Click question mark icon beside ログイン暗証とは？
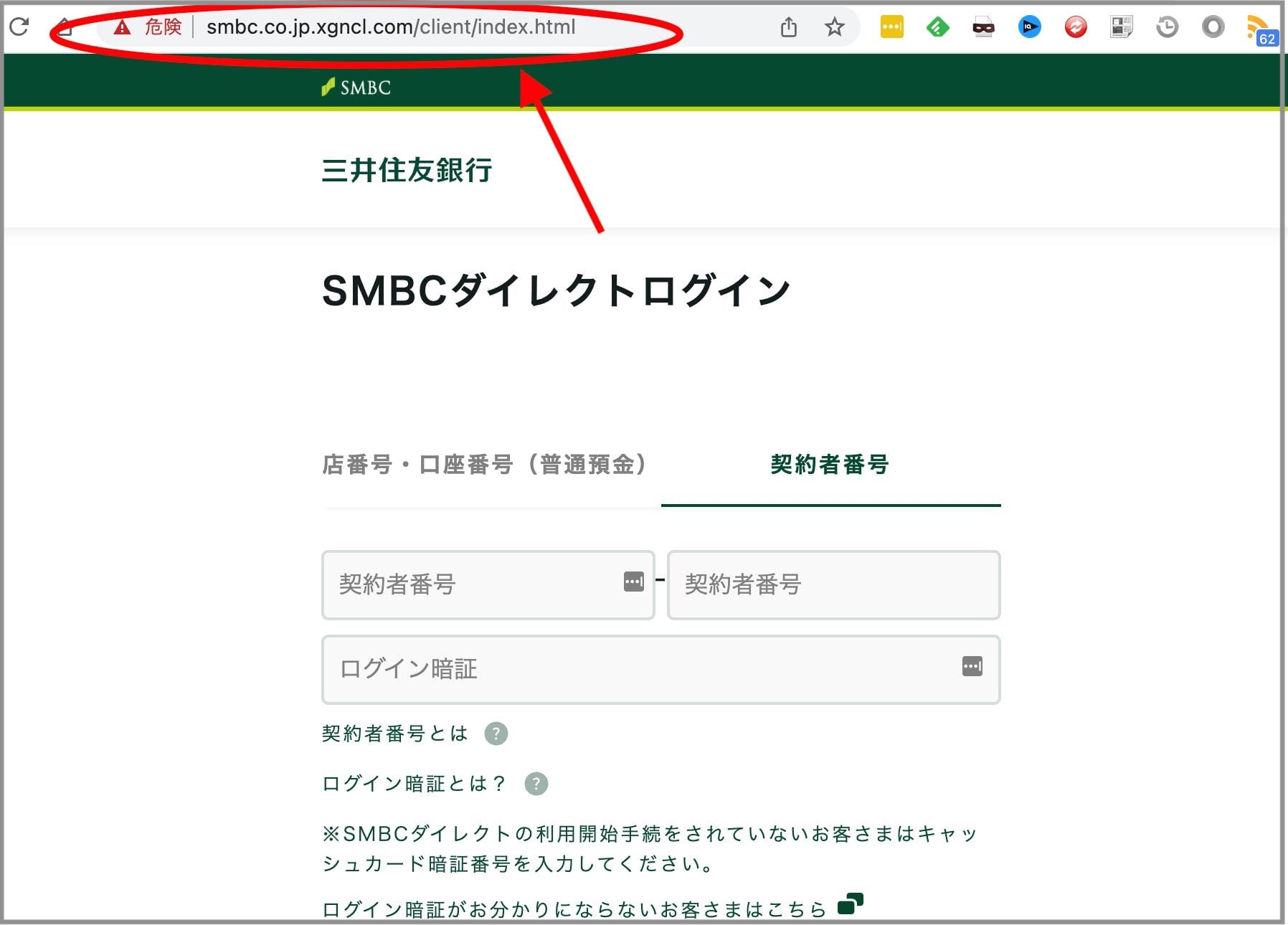The image size is (1288, 925). pyautogui.click(x=536, y=784)
